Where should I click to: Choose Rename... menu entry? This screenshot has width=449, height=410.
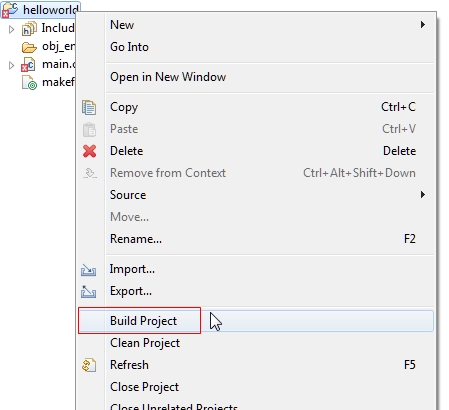pyautogui.click(x=256, y=239)
